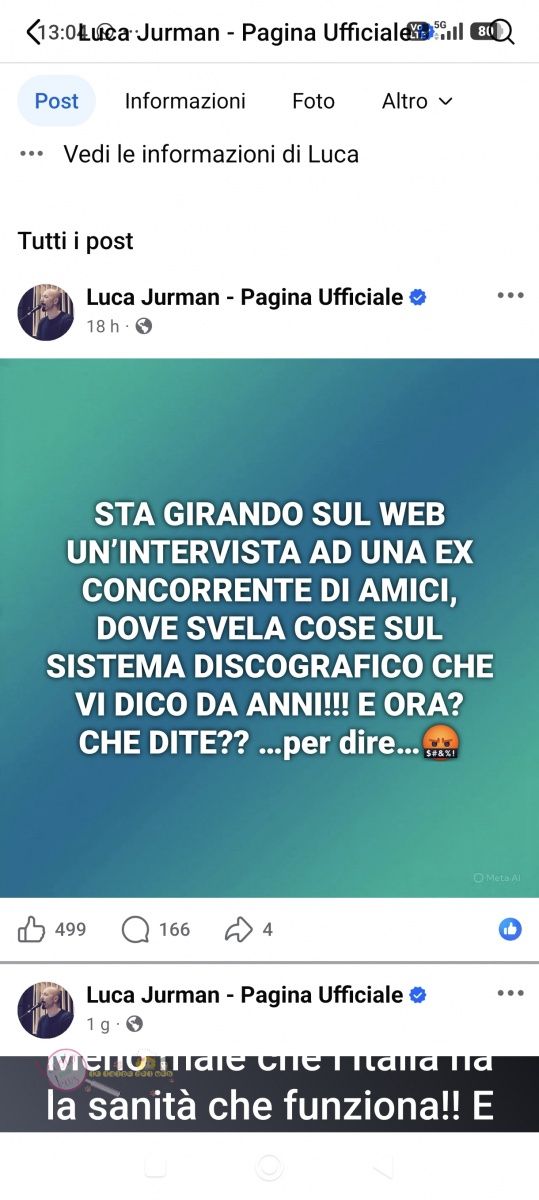Open Vedi le informazioni di Luca

pos(211,154)
